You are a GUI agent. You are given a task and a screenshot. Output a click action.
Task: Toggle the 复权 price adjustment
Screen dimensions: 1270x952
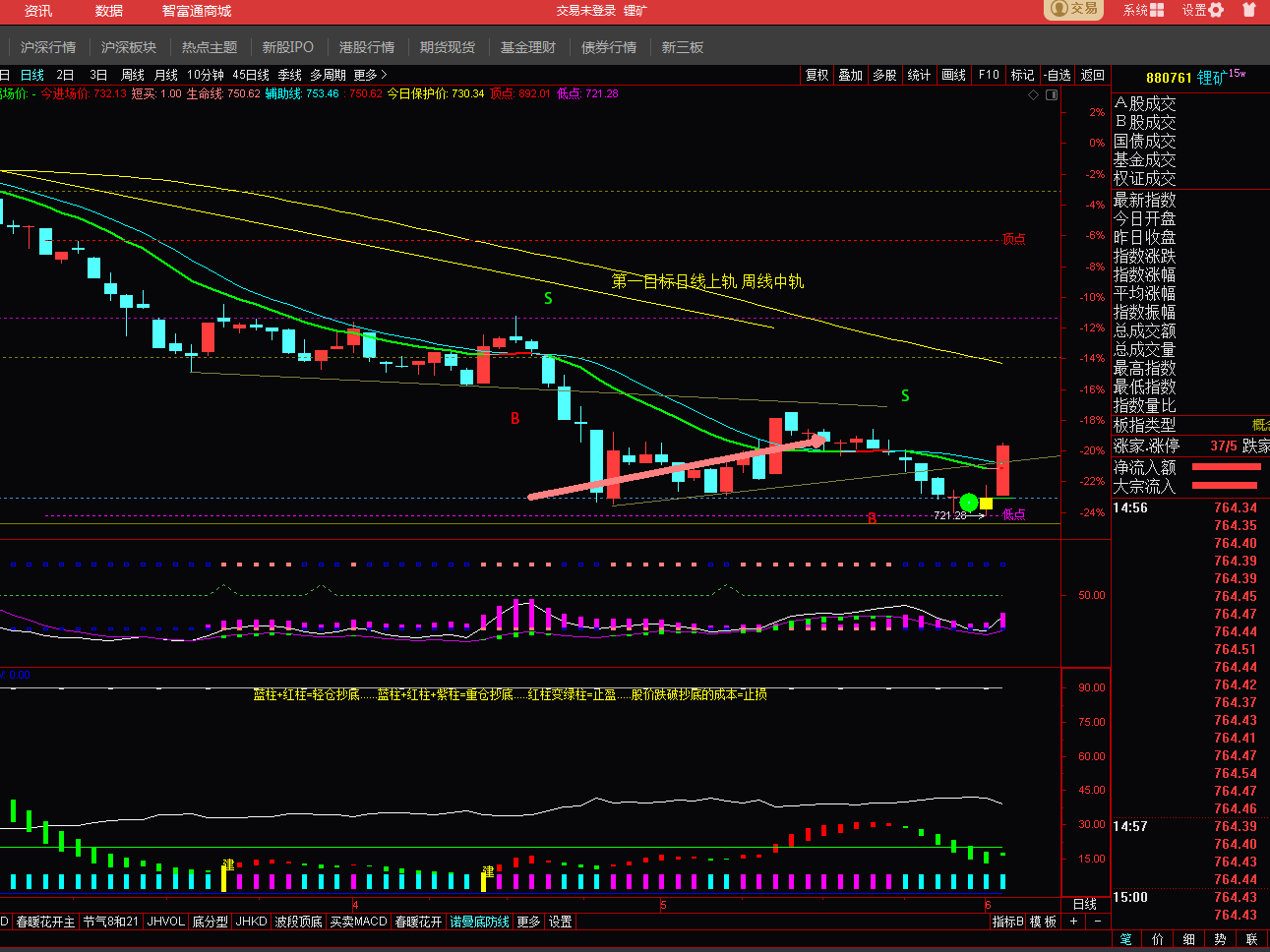[x=817, y=75]
